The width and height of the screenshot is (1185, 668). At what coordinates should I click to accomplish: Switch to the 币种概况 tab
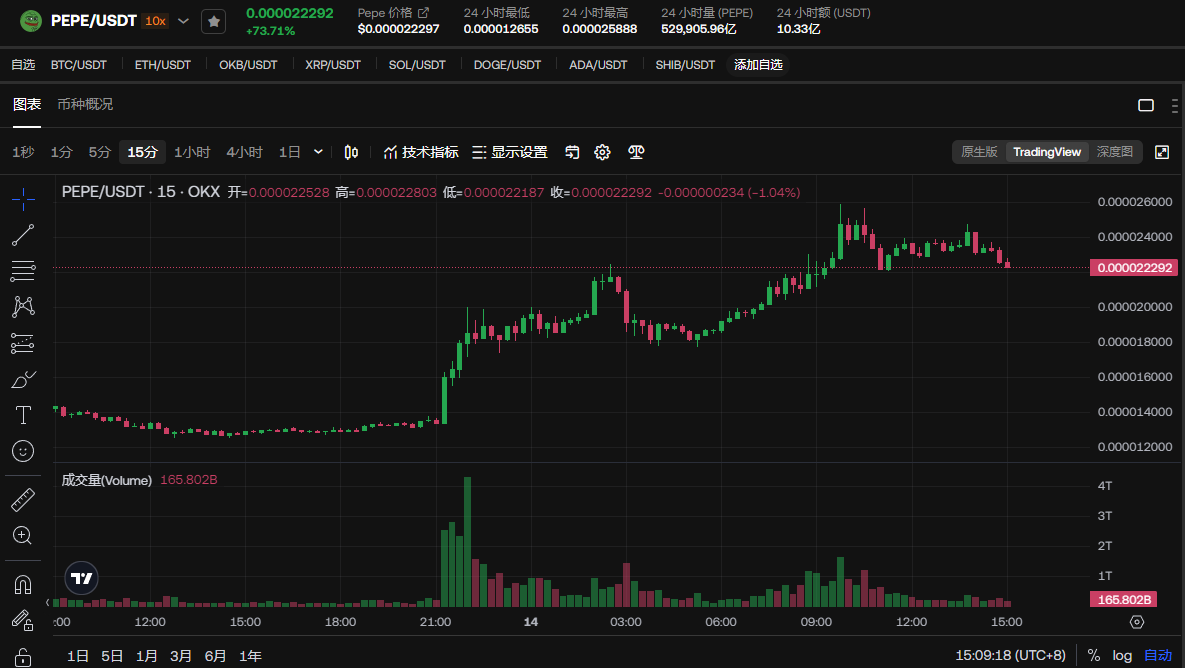click(x=85, y=104)
